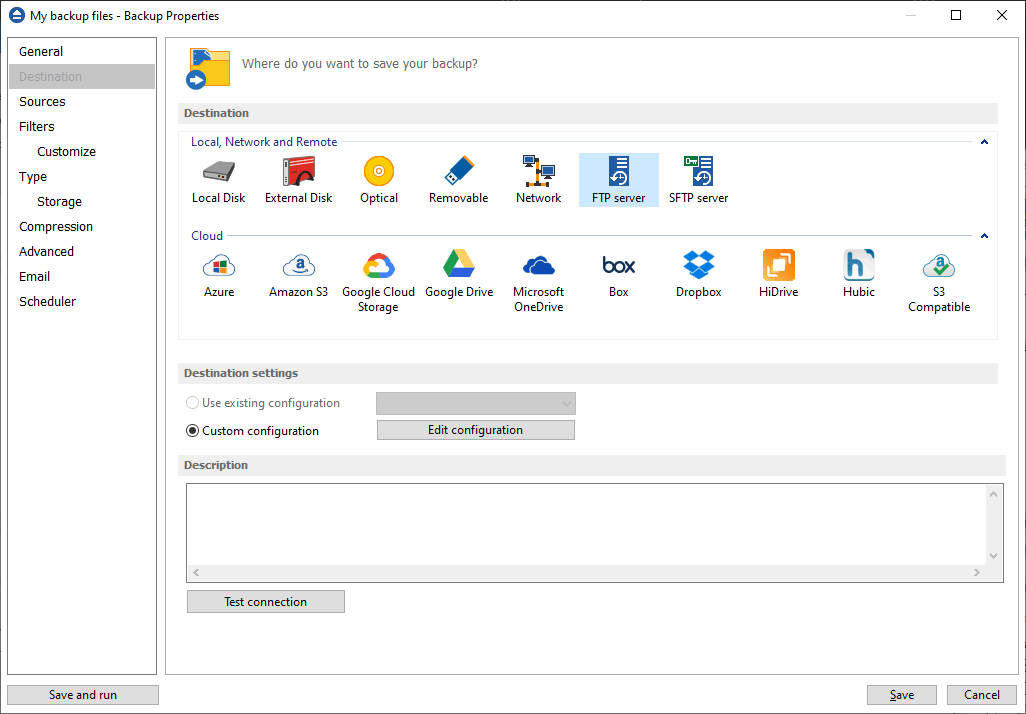The image size is (1026, 714).
Task: Open the Compression page
Action: click(82, 226)
